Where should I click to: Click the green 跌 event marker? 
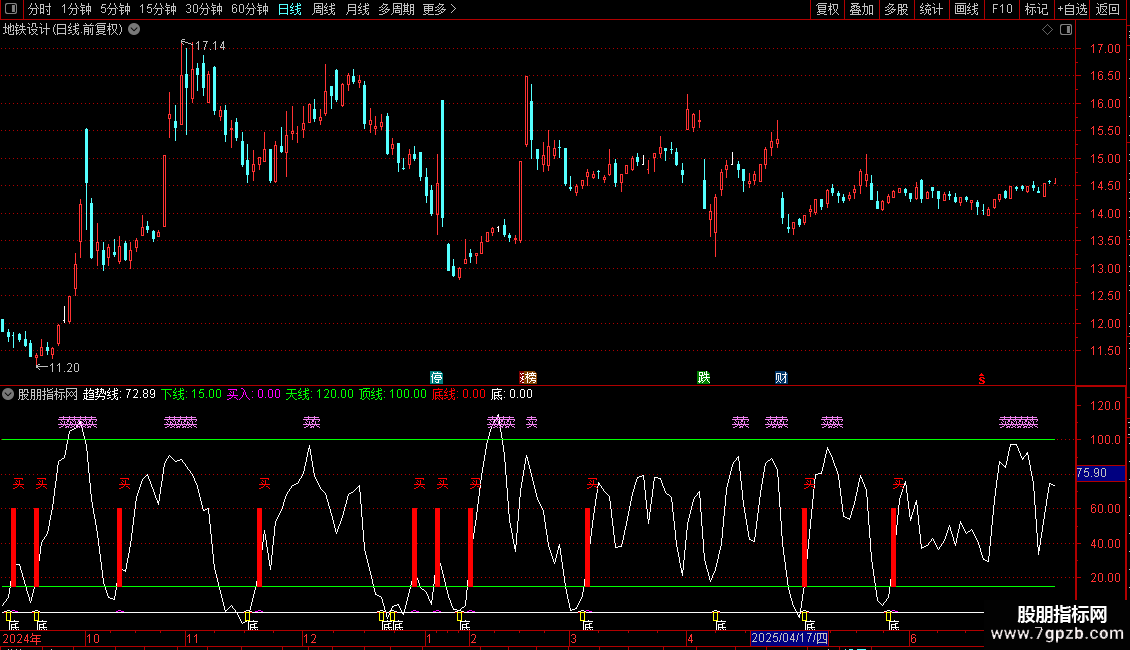[x=704, y=378]
